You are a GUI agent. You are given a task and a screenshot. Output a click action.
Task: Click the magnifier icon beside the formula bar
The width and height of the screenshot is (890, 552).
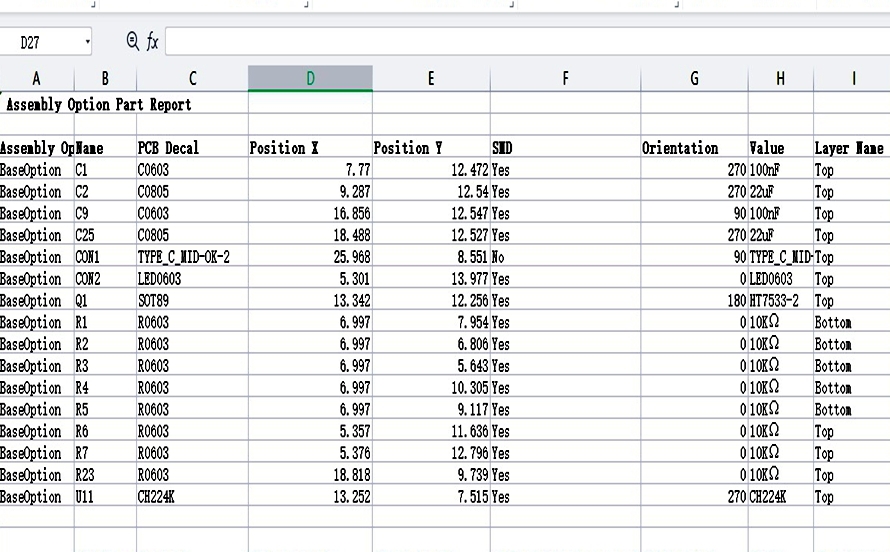[133, 42]
